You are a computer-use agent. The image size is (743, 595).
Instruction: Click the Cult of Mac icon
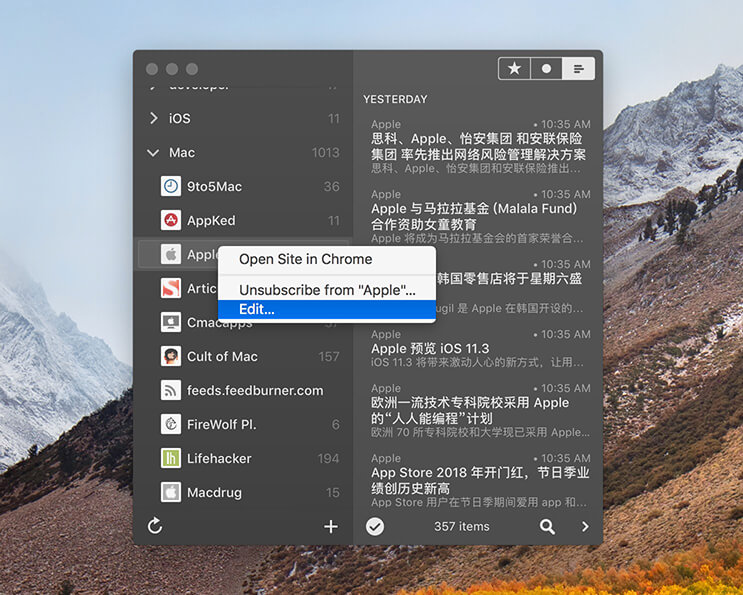(171, 356)
